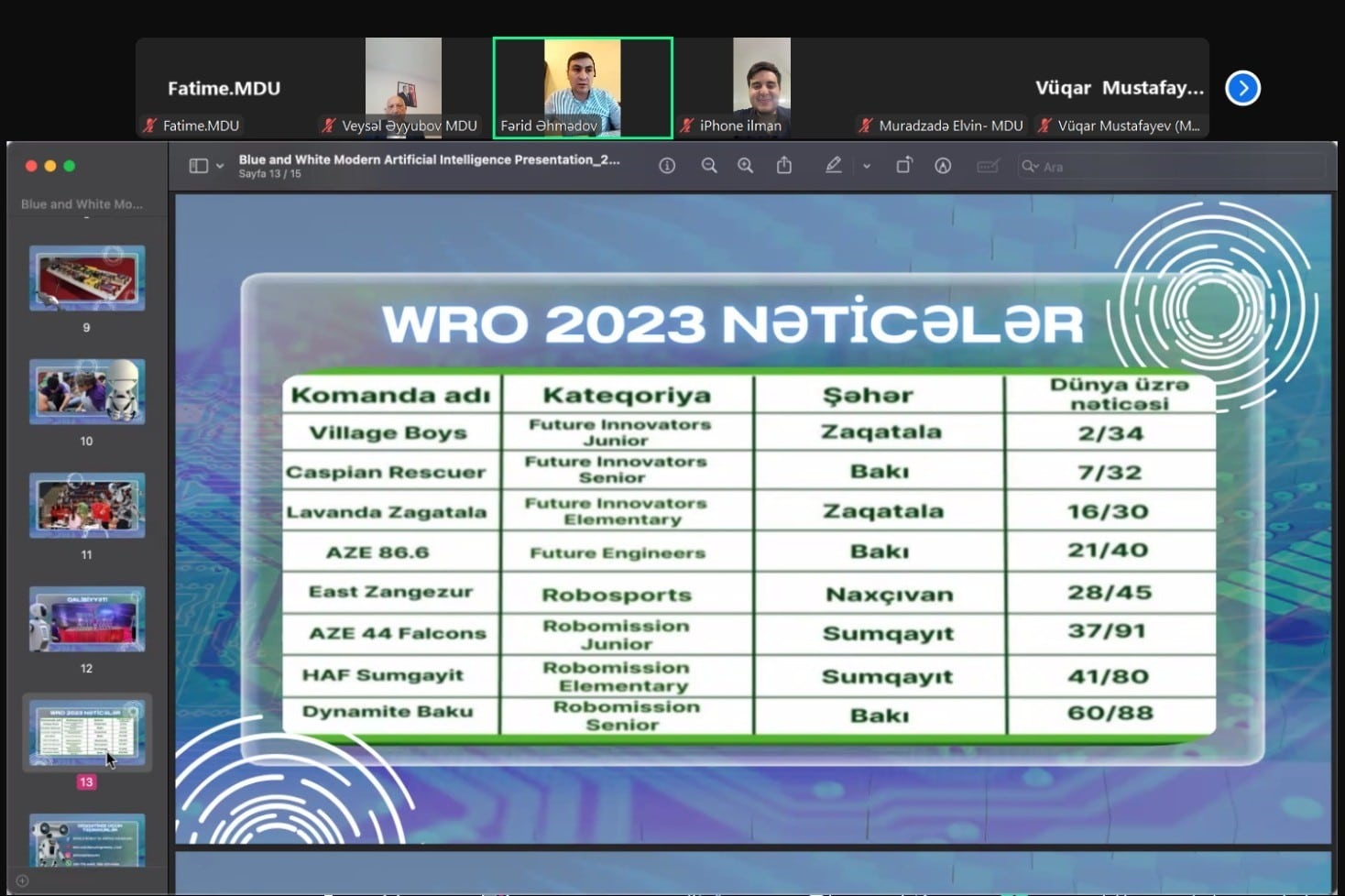This screenshot has width=1345, height=896.
Task: Open the partially visible page 14 thumbnail
Action: [x=87, y=840]
